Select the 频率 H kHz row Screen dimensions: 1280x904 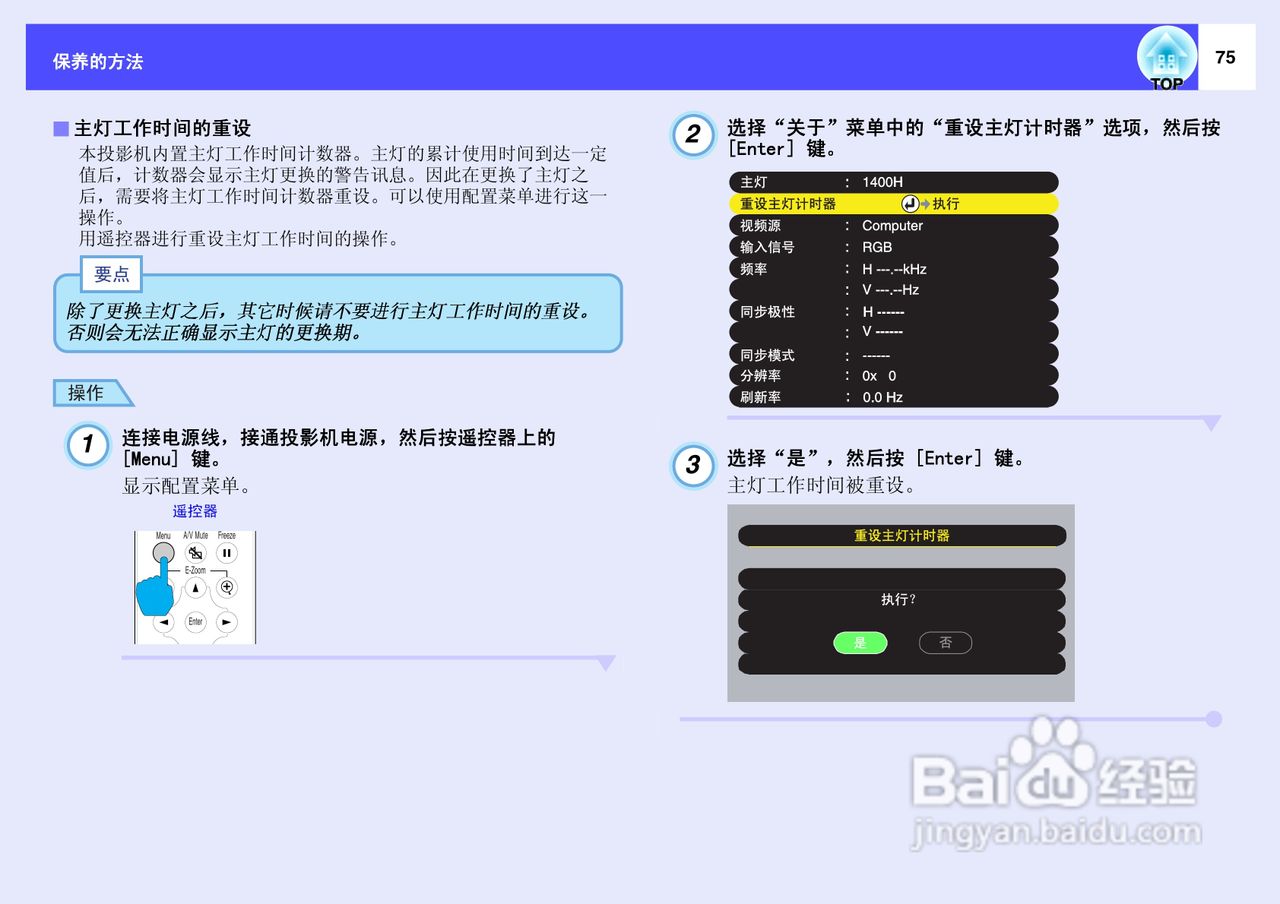(x=893, y=269)
